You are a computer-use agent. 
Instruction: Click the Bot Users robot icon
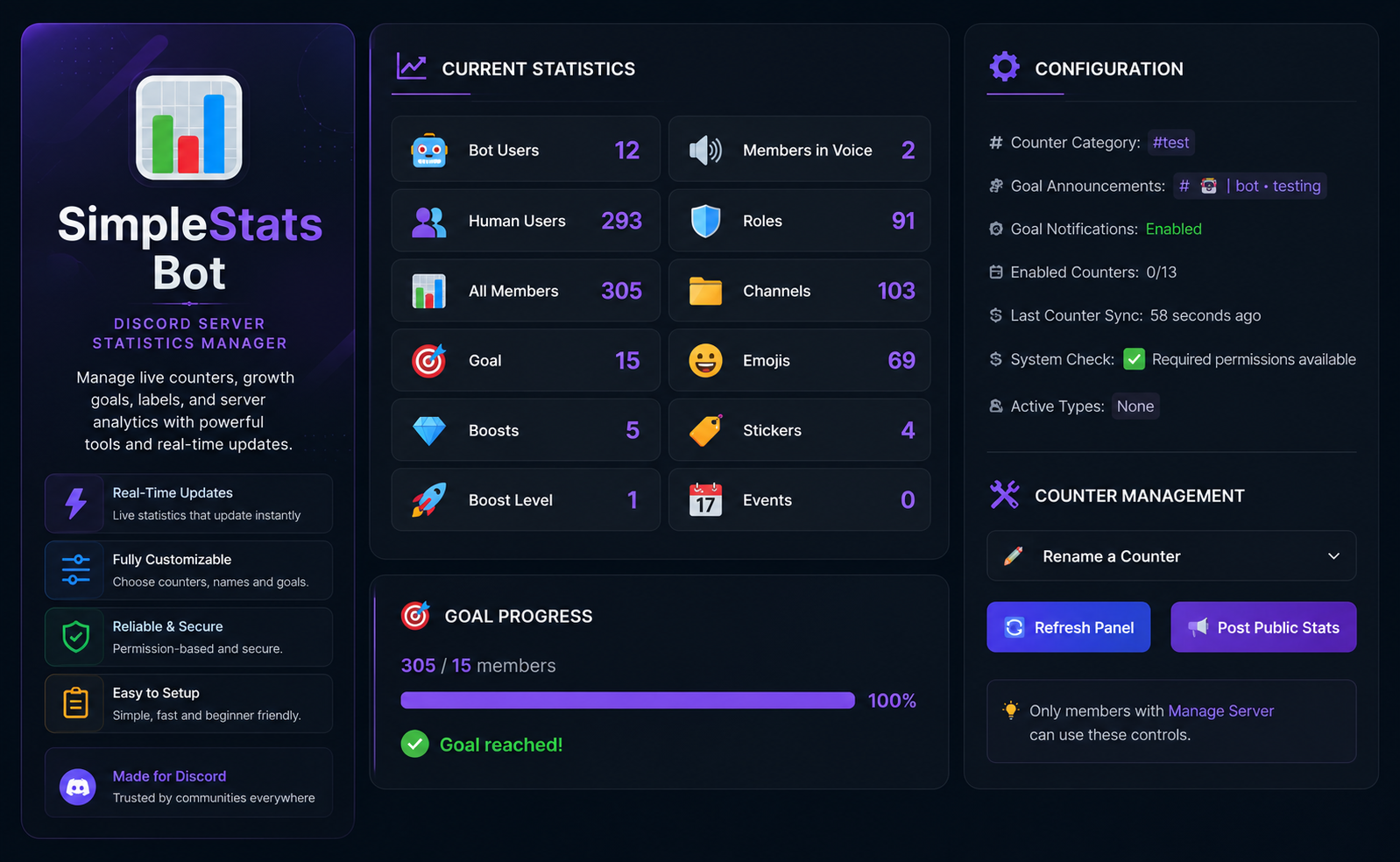tap(429, 151)
